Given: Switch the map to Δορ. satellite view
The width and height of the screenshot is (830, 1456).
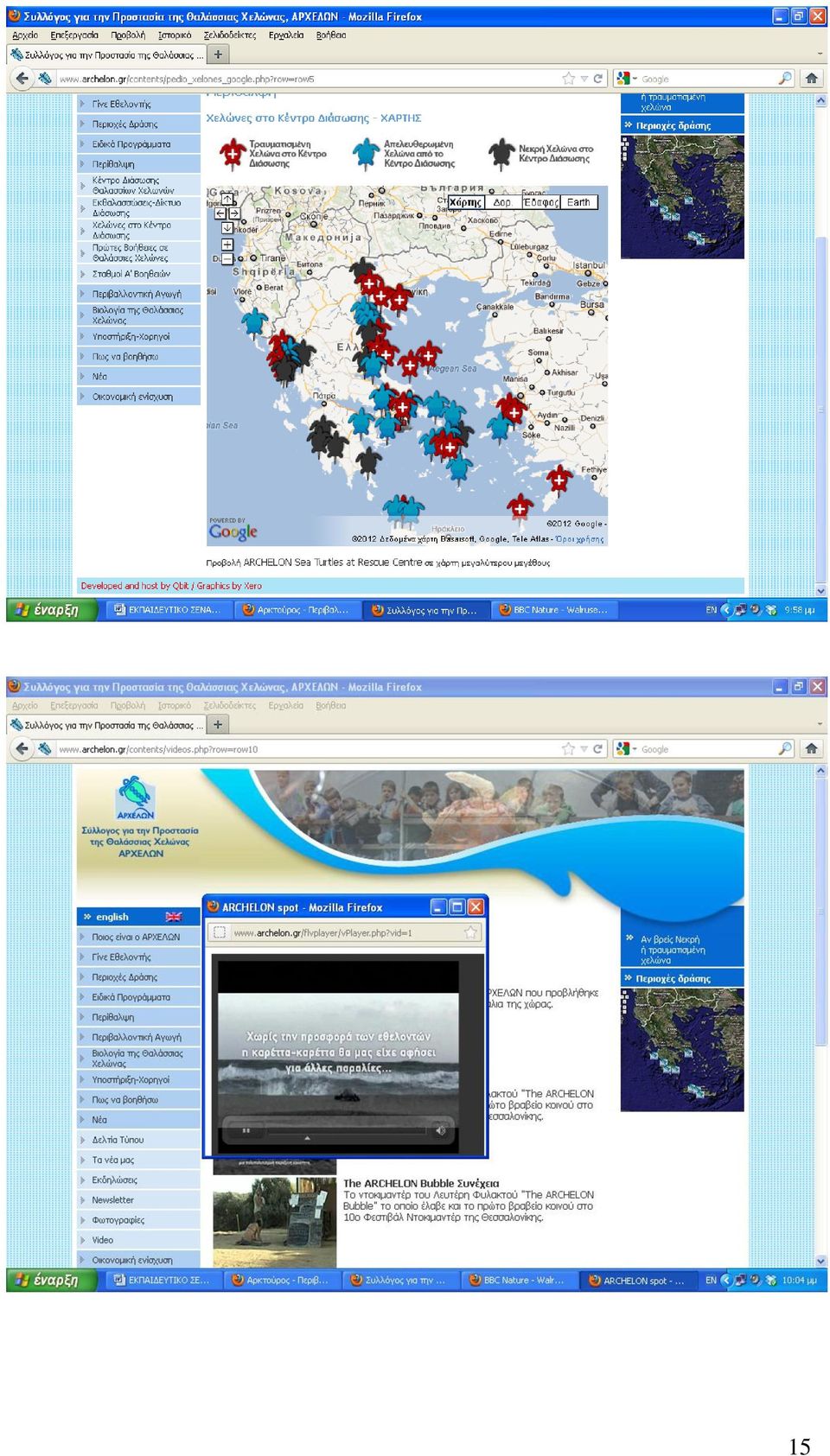Looking at the screenshot, I should pyautogui.click(x=502, y=202).
